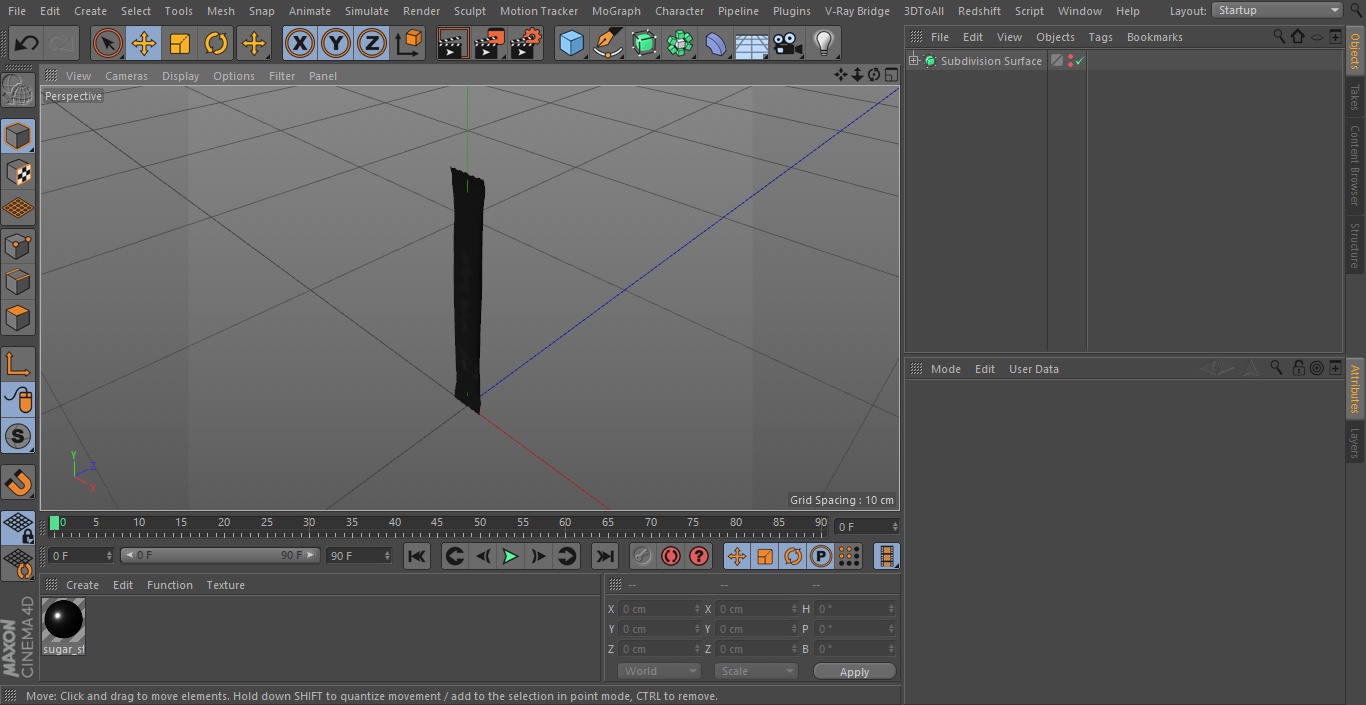
Task: Select the Live Selection tool
Action: (x=108, y=43)
